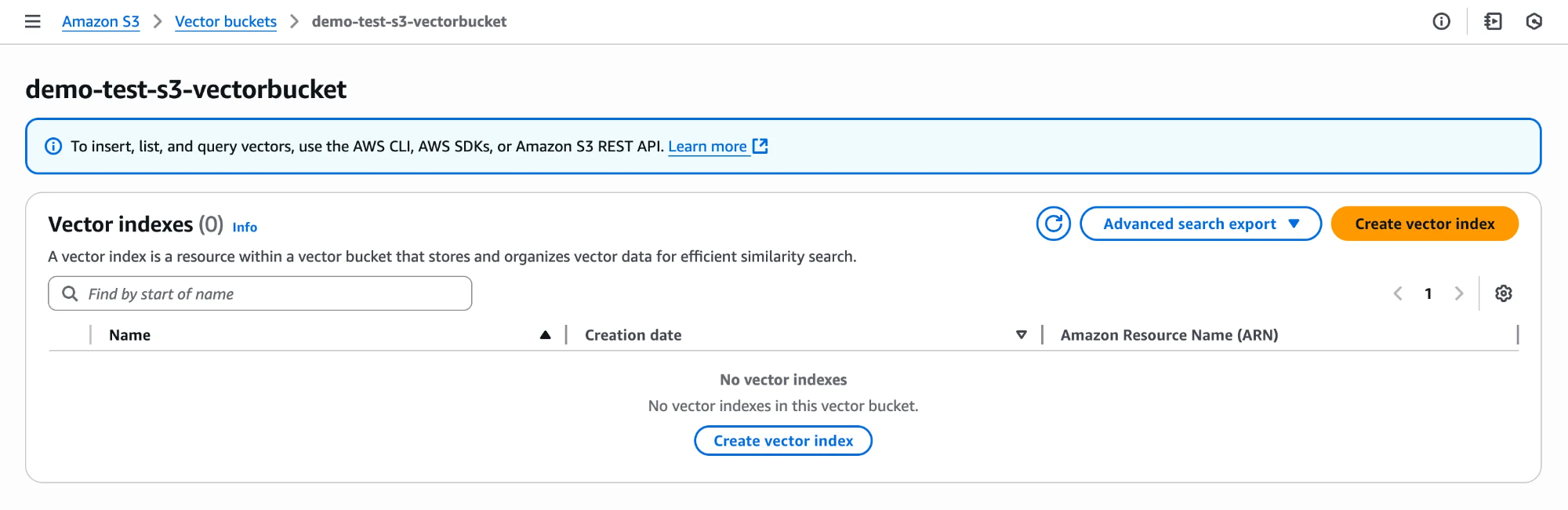Image resolution: width=1568 pixels, height=510 pixels.
Task: Click the Vector indexes (0) section heading
Action: tap(136, 224)
